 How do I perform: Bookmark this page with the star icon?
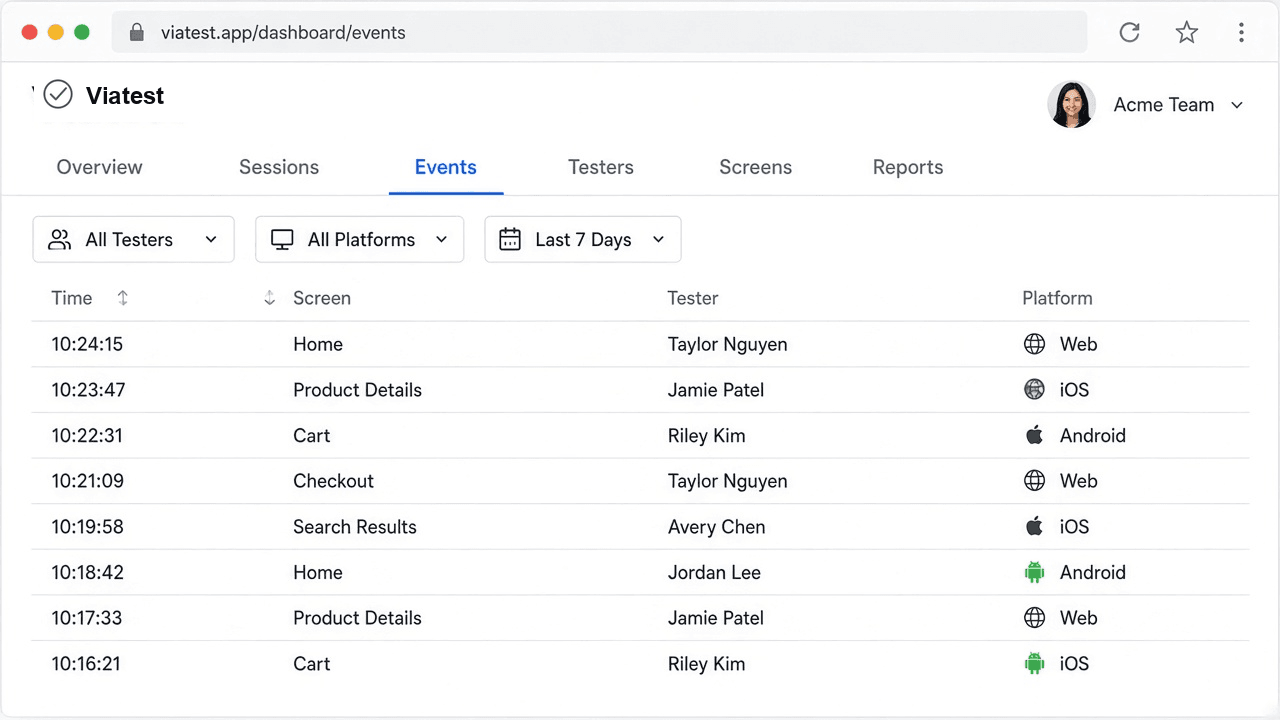tap(1187, 32)
